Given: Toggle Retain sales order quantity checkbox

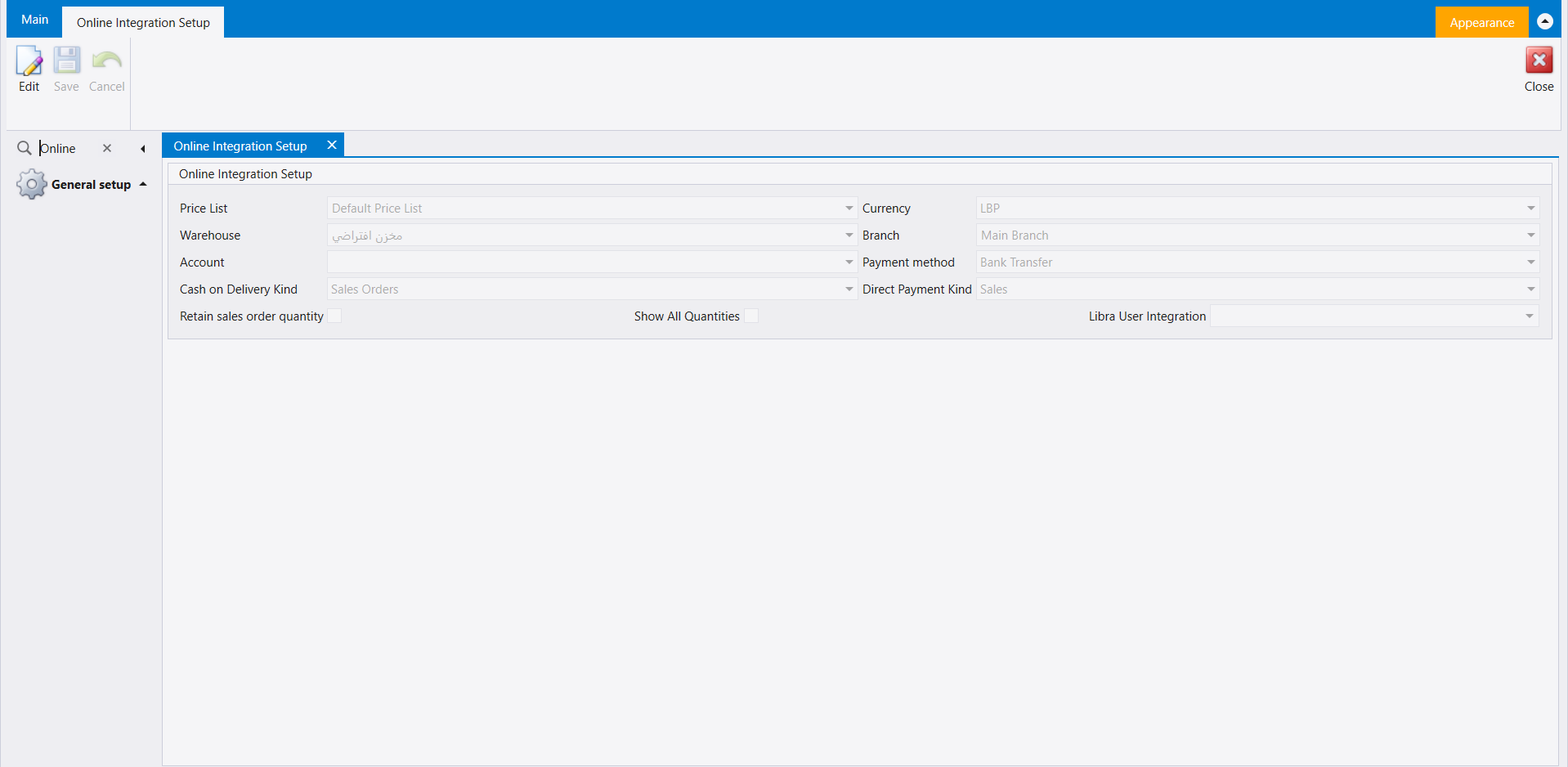Looking at the screenshot, I should (334, 316).
